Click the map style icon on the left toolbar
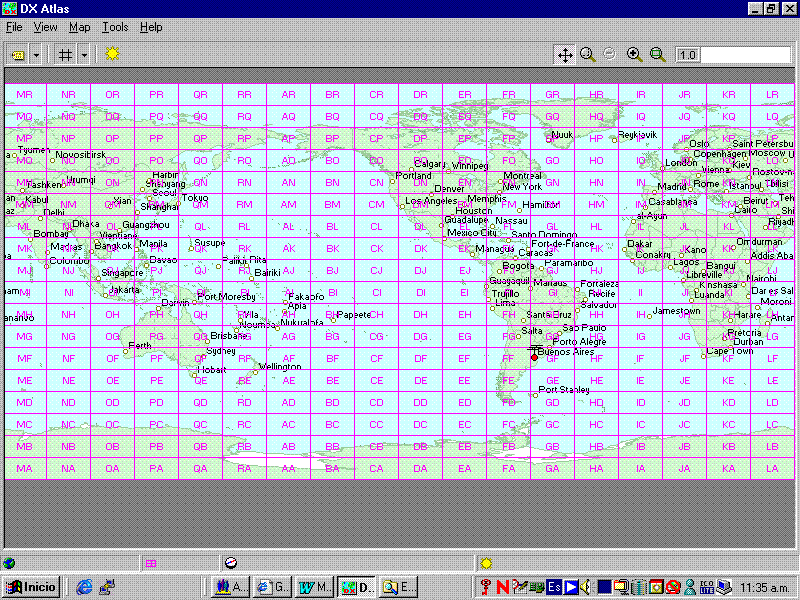 18,55
